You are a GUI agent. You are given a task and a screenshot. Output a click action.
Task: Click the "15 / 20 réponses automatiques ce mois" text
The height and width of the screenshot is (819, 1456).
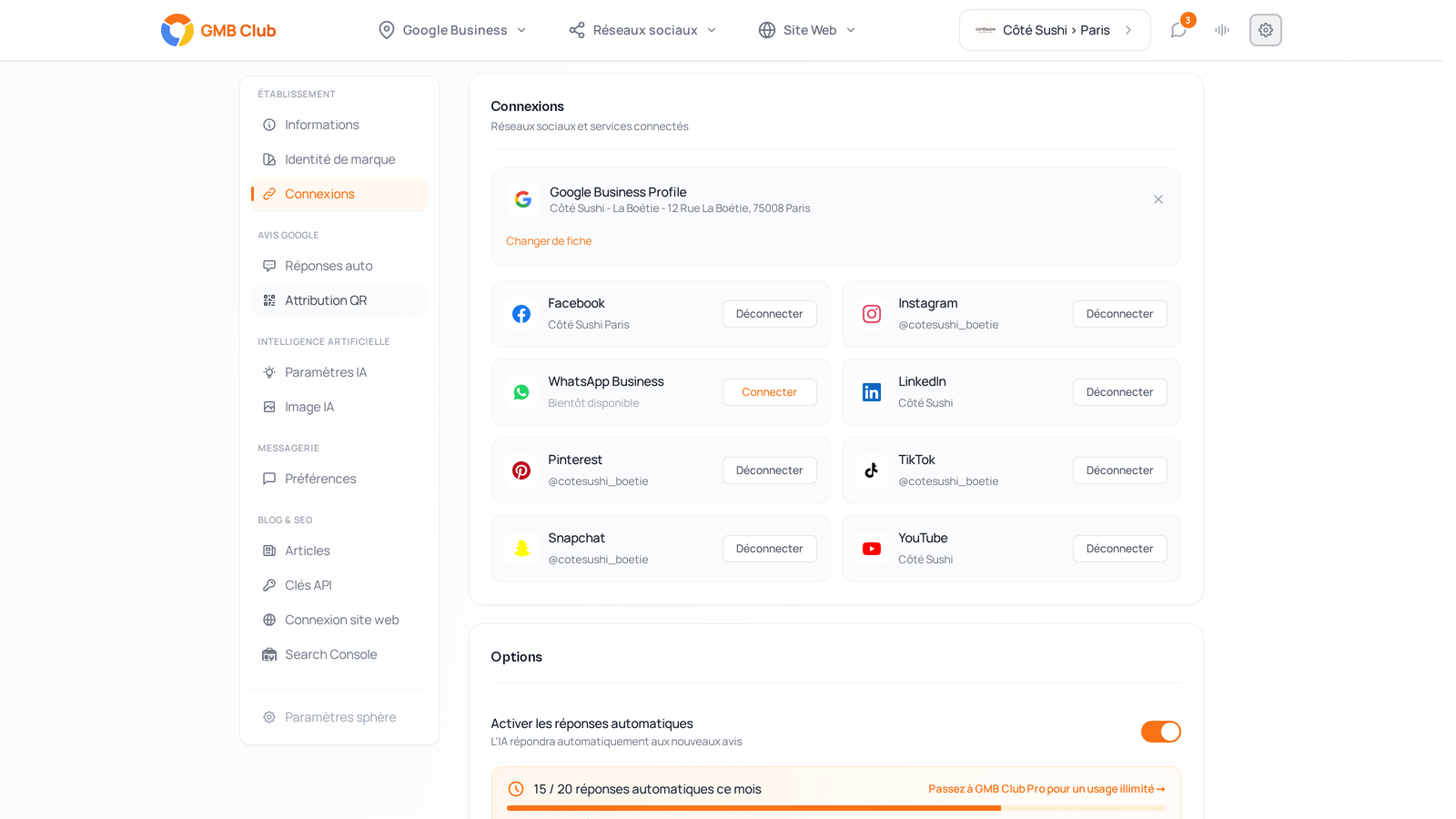coord(647,789)
